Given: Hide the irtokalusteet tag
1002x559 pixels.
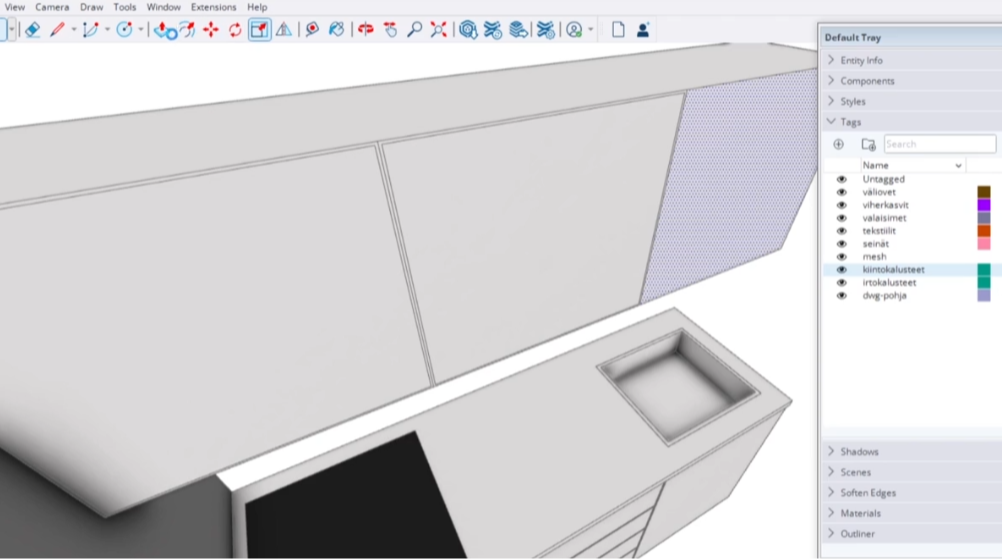Looking at the screenshot, I should coord(842,282).
